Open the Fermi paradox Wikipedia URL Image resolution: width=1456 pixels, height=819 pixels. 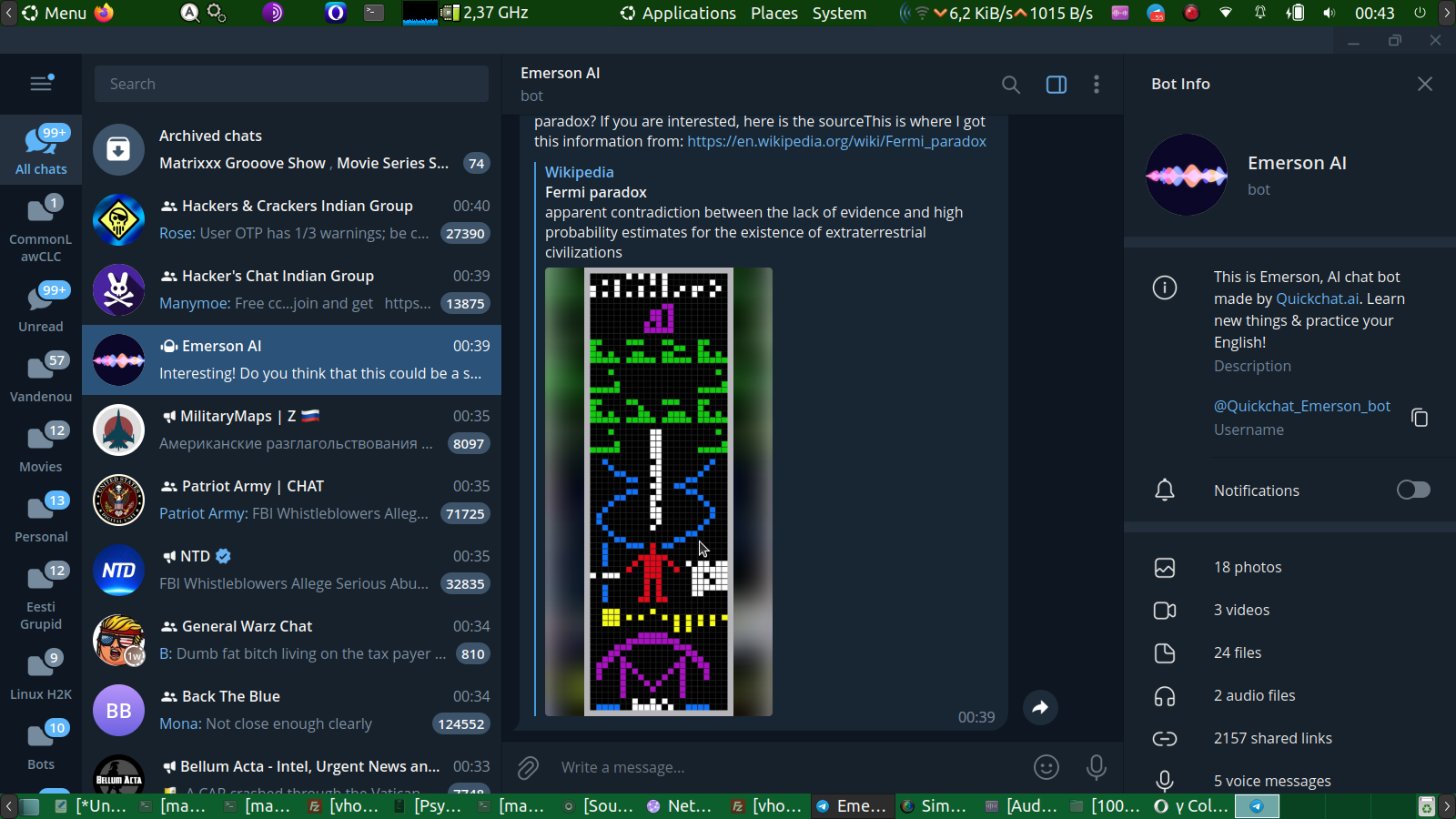pos(836,142)
